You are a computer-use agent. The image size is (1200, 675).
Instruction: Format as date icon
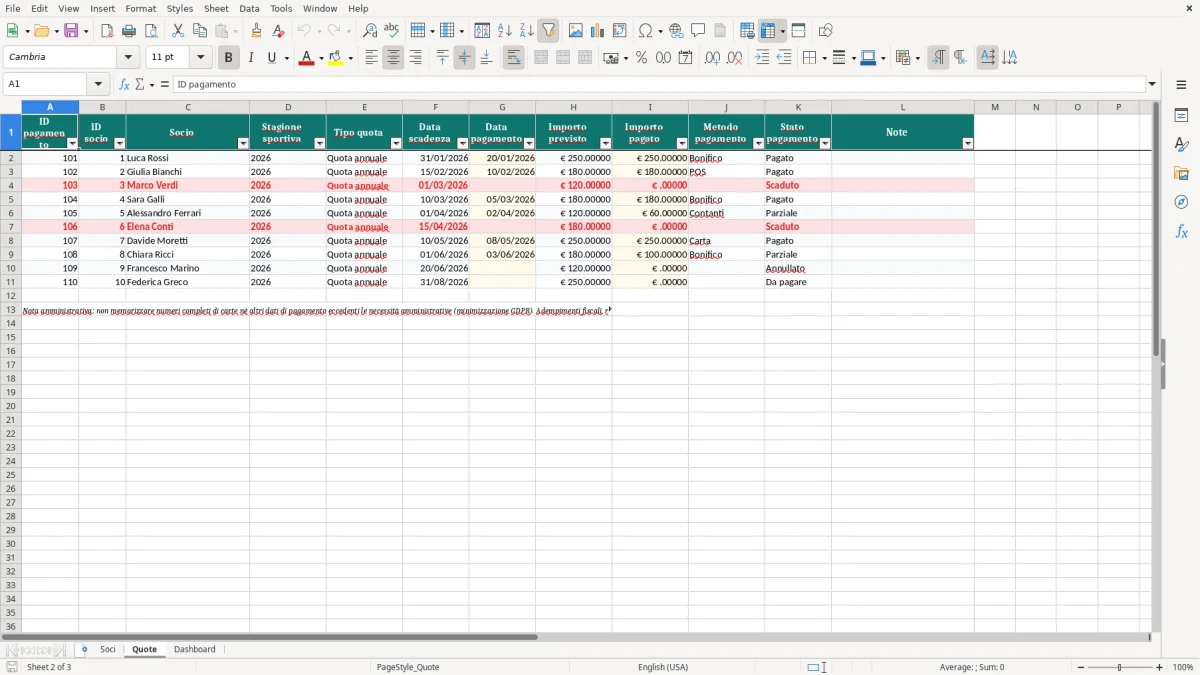(x=685, y=58)
